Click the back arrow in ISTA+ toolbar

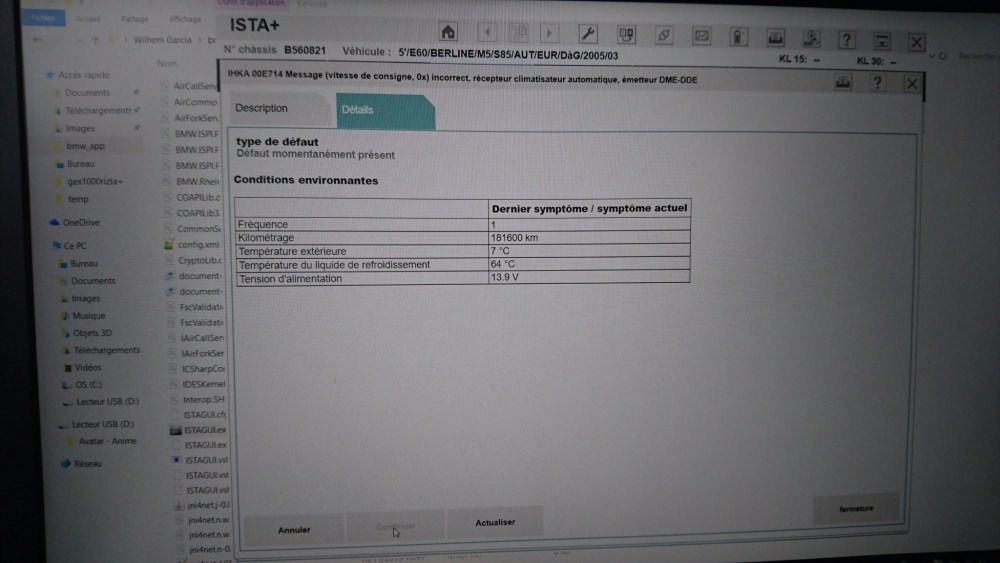[x=487, y=33]
